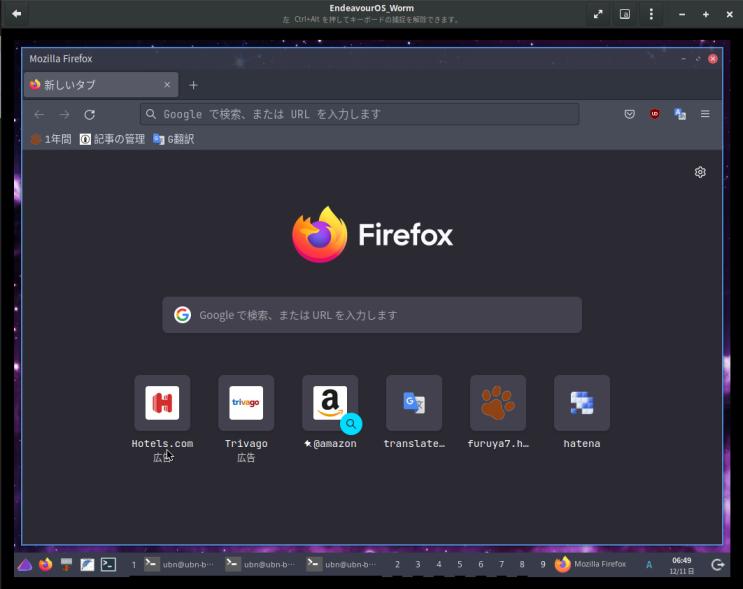Open the hatena shortcut tile

click(x=582, y=403)
